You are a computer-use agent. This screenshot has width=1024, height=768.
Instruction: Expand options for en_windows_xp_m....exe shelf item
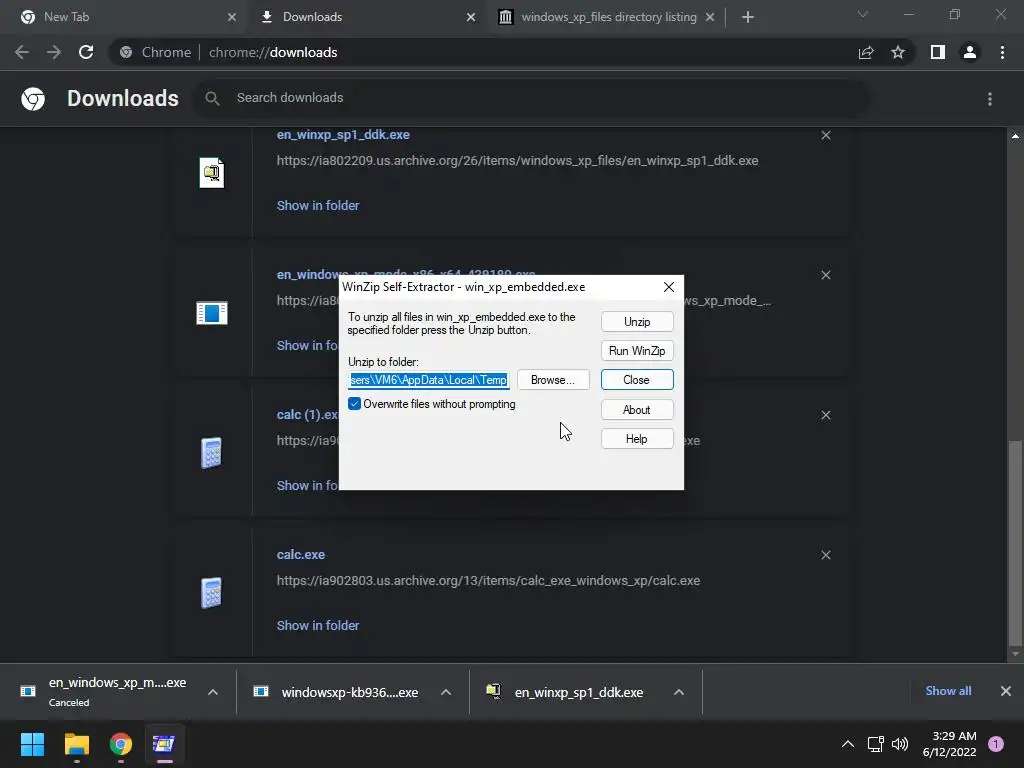click(x=213, y=692)
